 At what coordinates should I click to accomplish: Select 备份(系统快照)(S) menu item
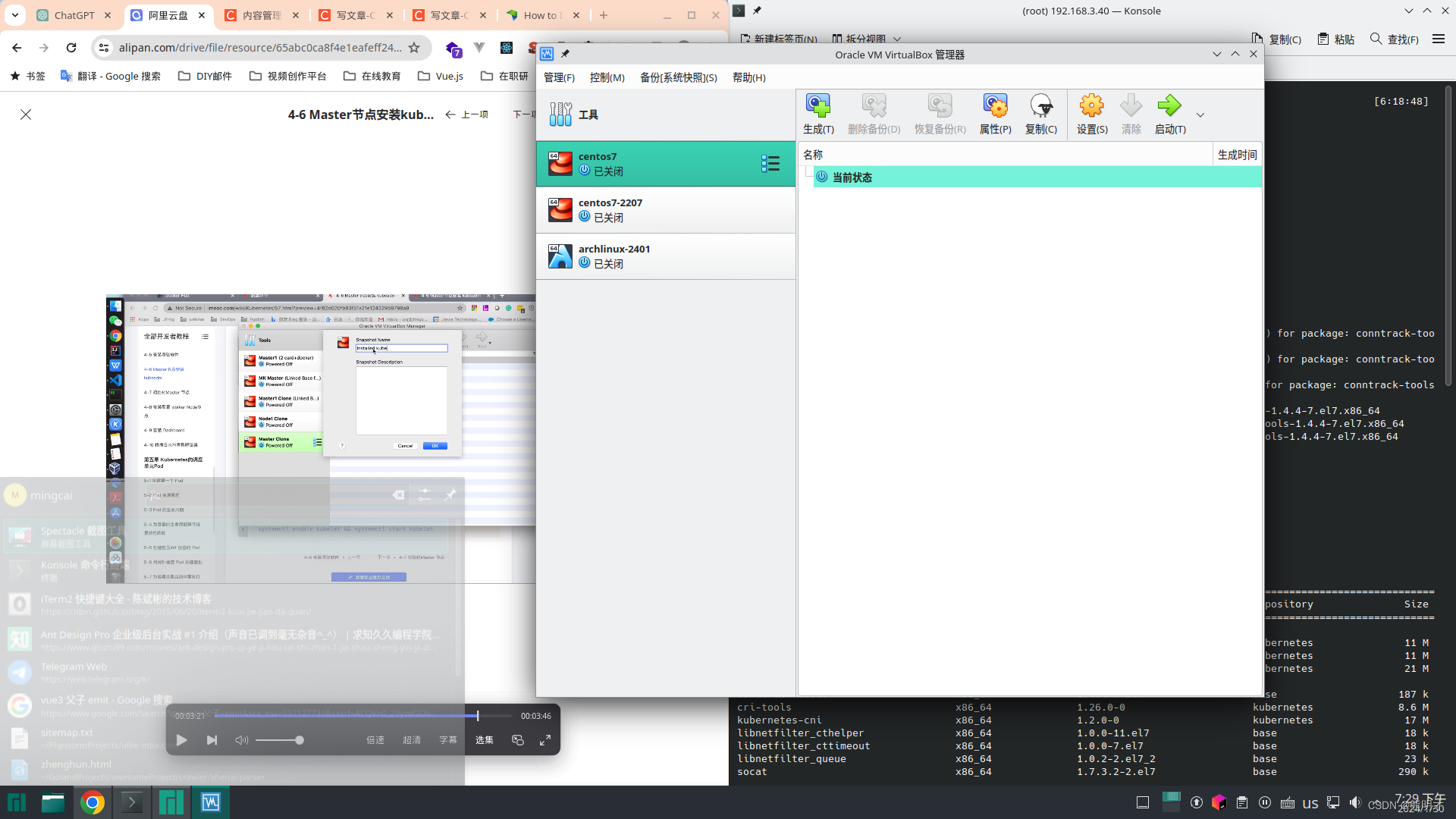677,77
